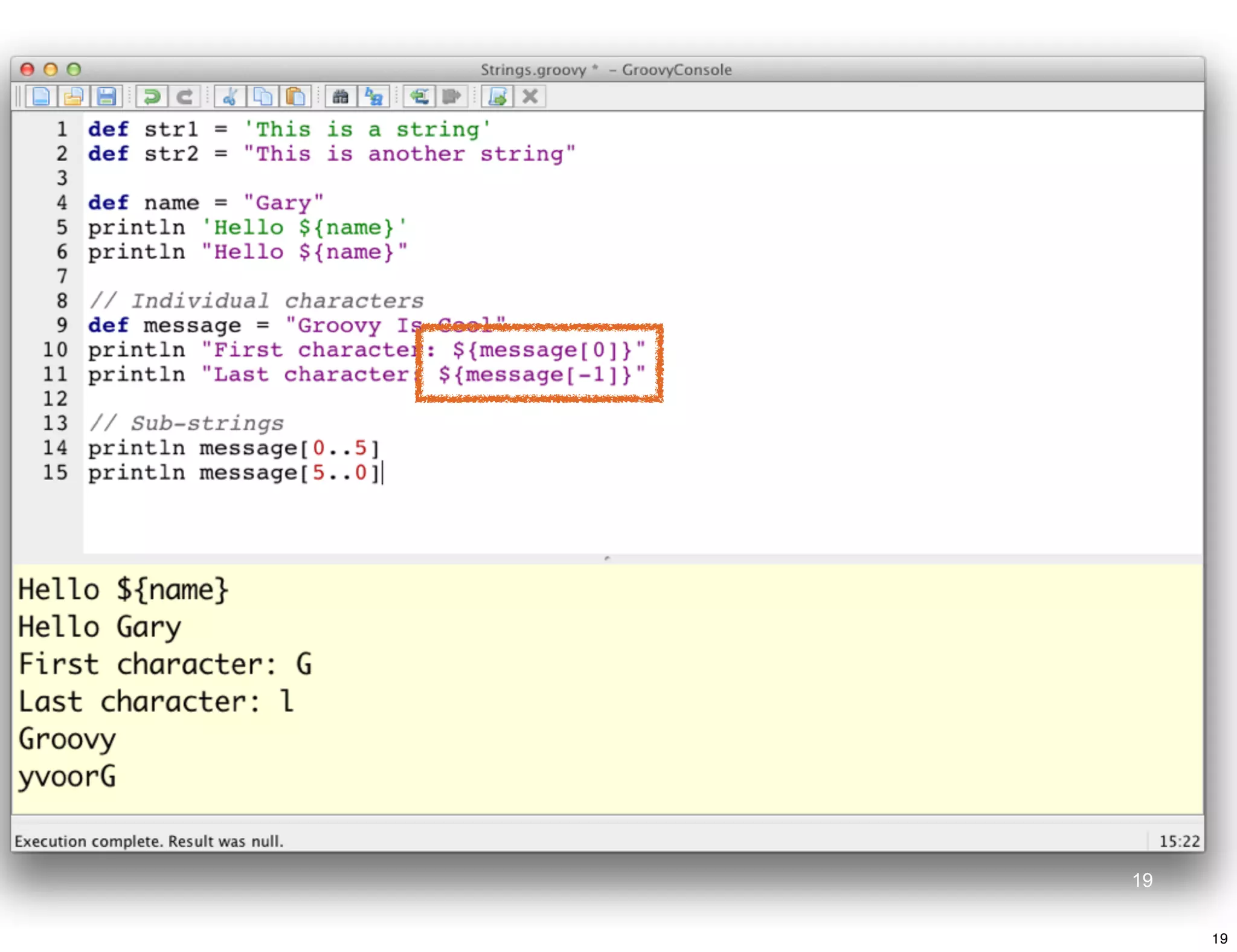Image resolution: width=1237 pixels, height=952 pixels.
Task: Save the script using the floppy icon
Action: [x=107, y=97]
